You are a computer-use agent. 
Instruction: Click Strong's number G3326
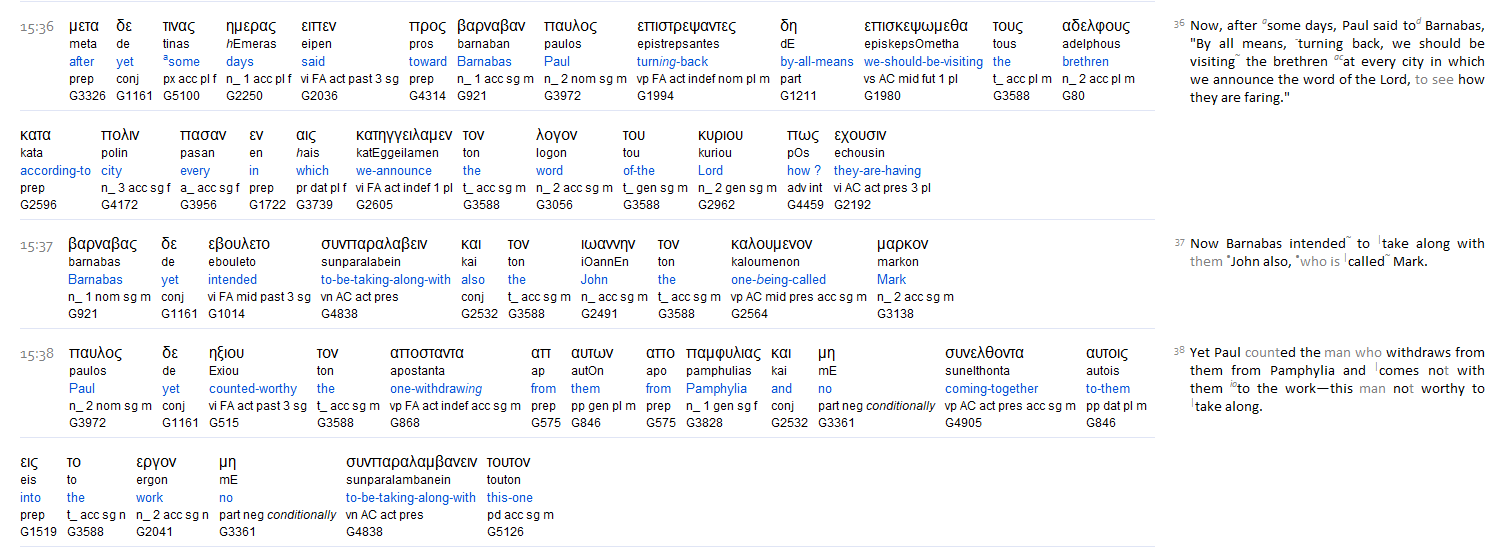(85, 96)
